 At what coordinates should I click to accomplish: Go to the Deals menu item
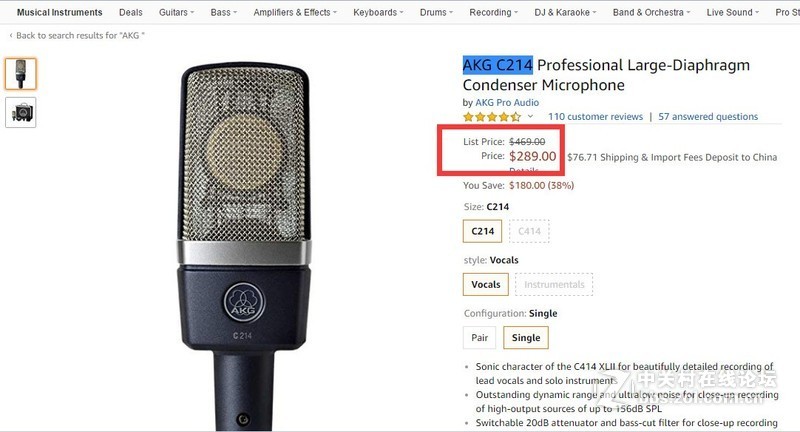pos(130,12)
